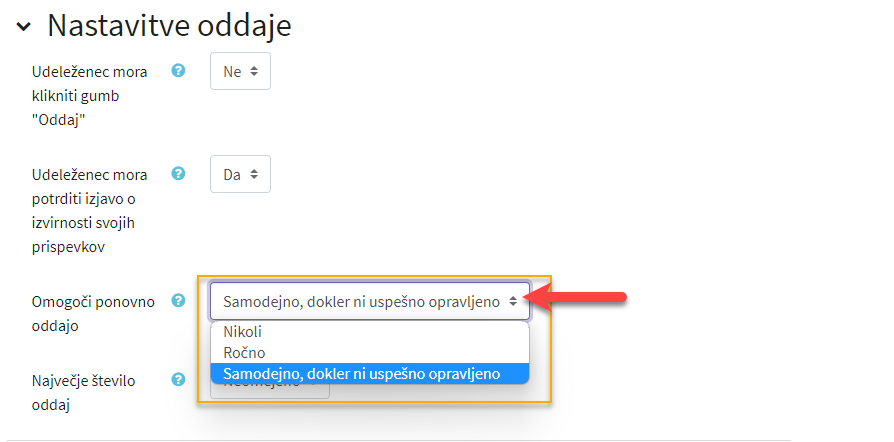894x442 pixels.
Task: Open help for izjavo o izvirnosti setting
Action: (178, 173)
